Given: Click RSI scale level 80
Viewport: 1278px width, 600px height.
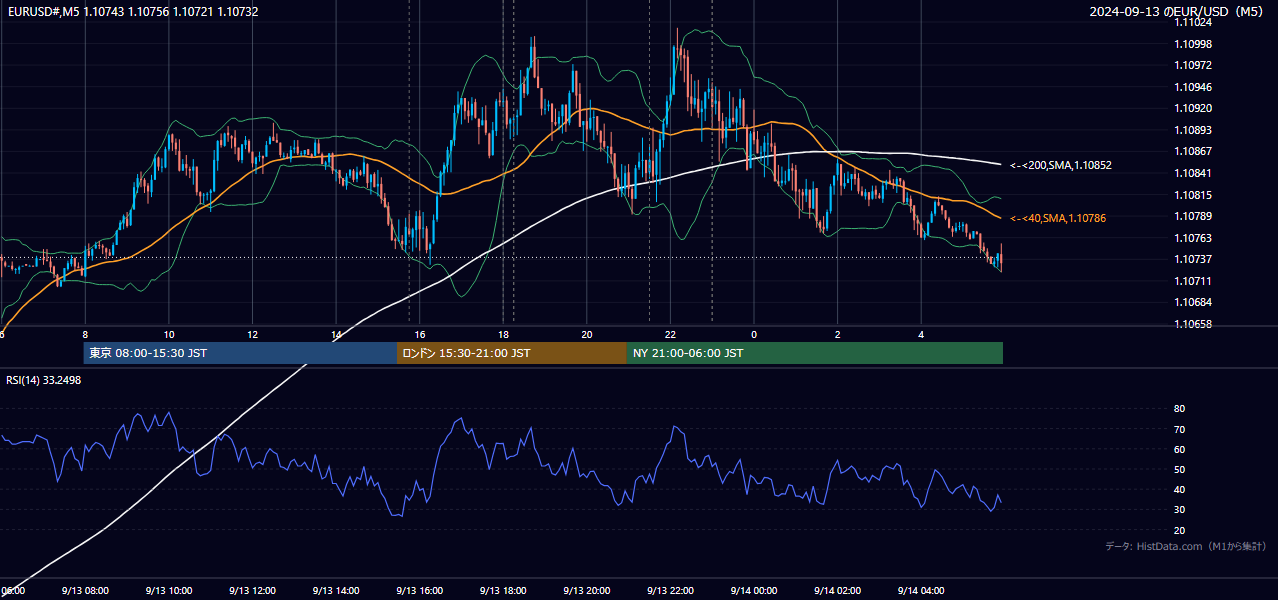Looking at the screenshot, I should click(x=1179, y=409).
